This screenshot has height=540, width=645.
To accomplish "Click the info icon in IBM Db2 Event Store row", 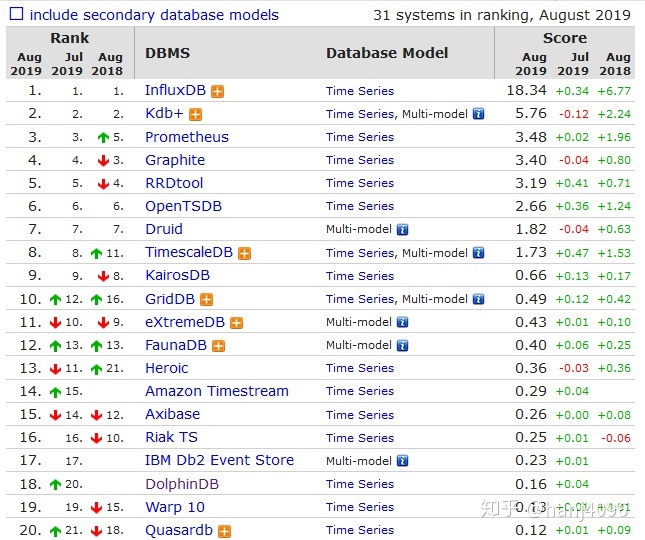I will coord(402,461).
